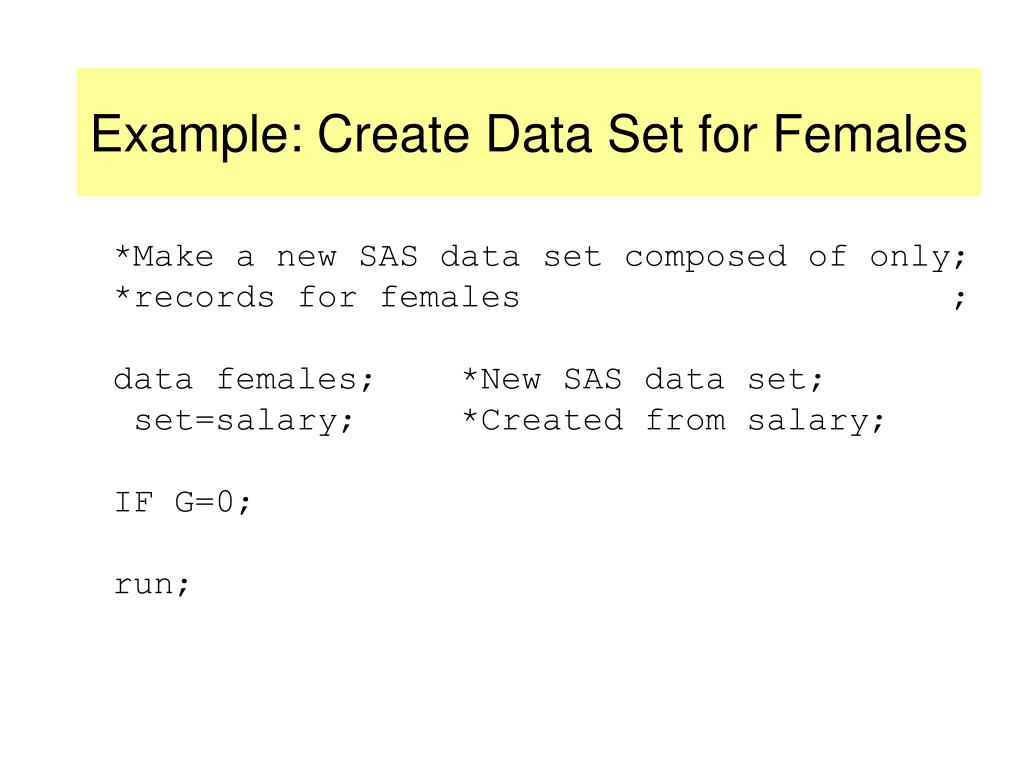Click the slide title 'Example: Create Data Set for Females'
Image resolution: width=1024 pixels, height=768 pixels.
point(528,136)
